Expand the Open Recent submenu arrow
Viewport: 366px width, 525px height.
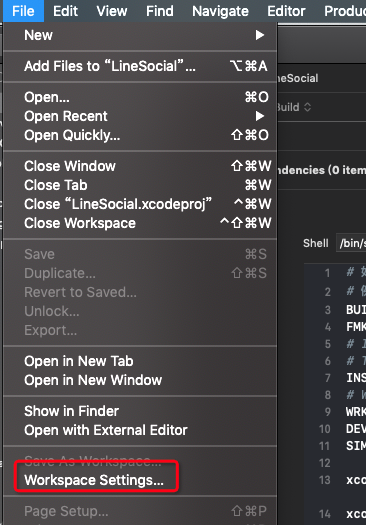coord(260,116)
